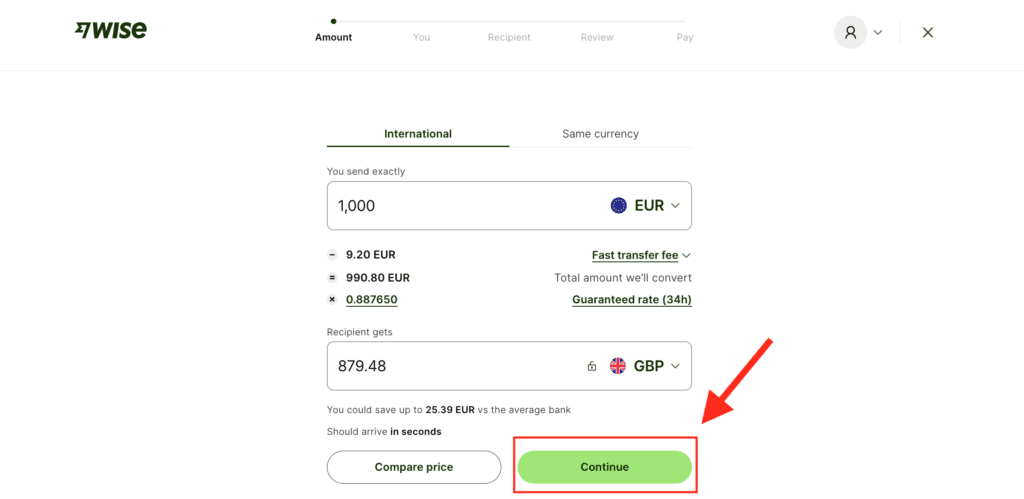Image resolution: width=1024 pixels, height=499 pixels.
Task: Click the minus fee icon
Action: coord(332,255)
